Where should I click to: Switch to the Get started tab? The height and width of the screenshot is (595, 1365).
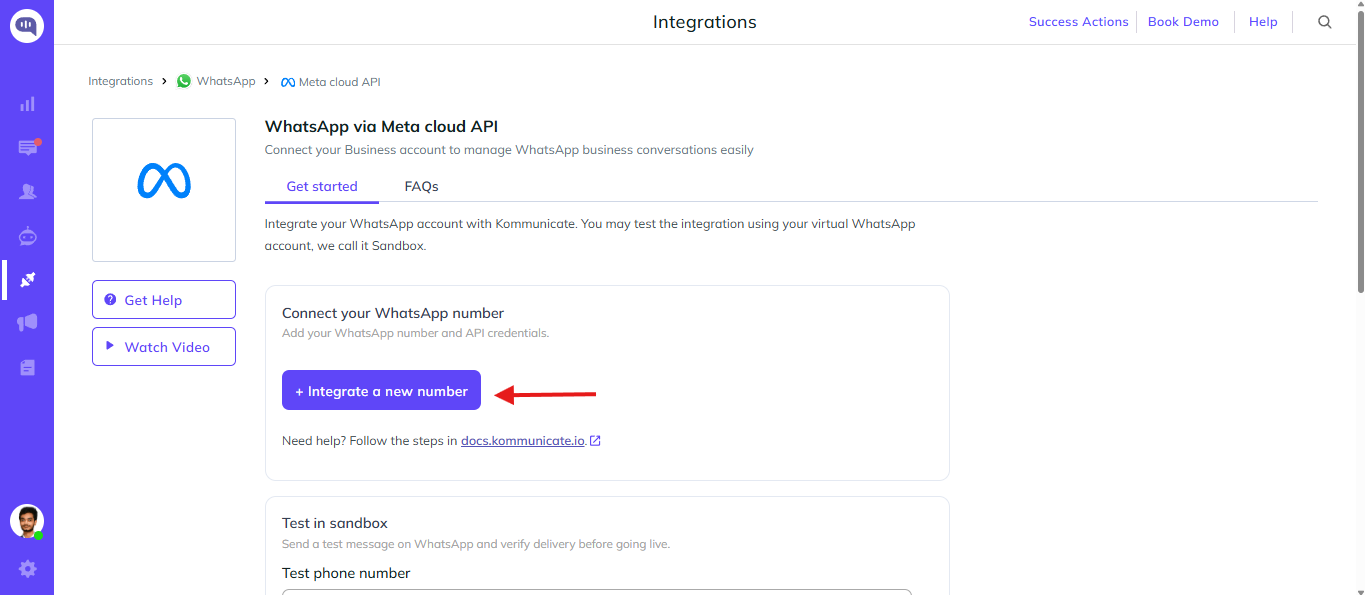(x=322, y=187)
